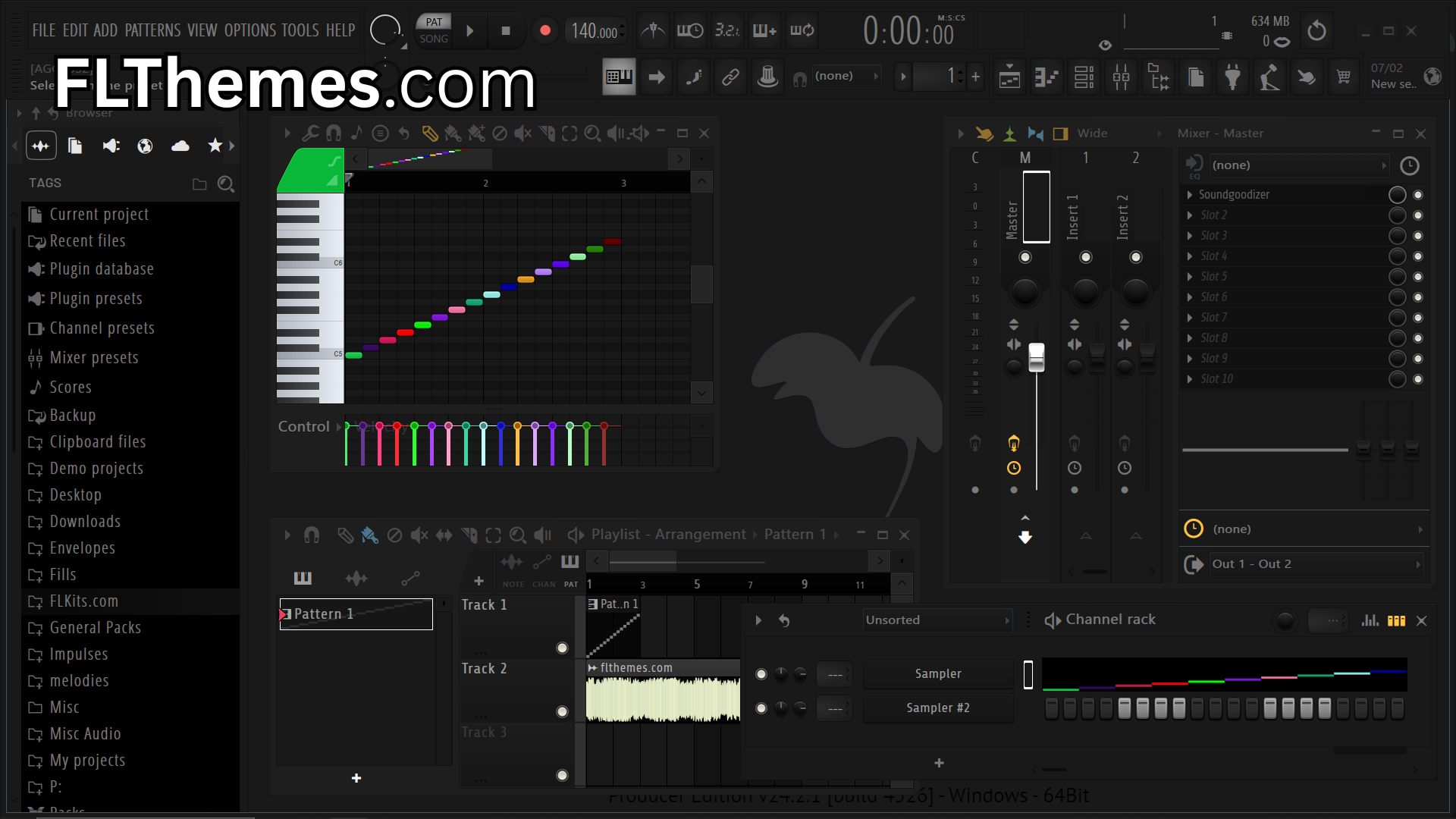
Task: Toggle the metronome icon
Action: click(652, 30)
